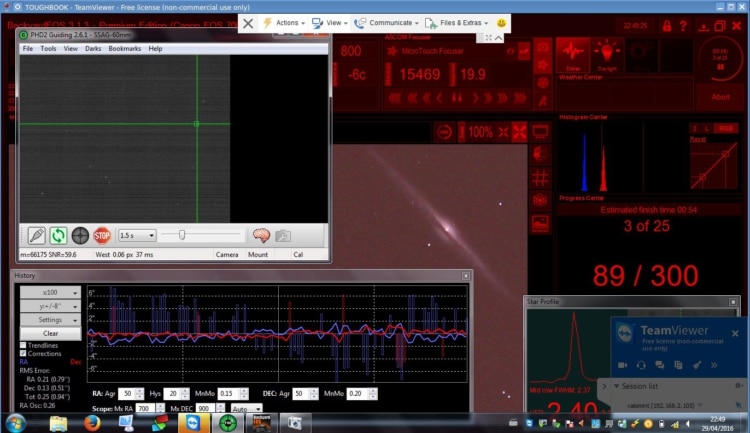Expand the TeamViewer Actions menu
This screenshot has height=433, width=750.
[x=284, y=23]
